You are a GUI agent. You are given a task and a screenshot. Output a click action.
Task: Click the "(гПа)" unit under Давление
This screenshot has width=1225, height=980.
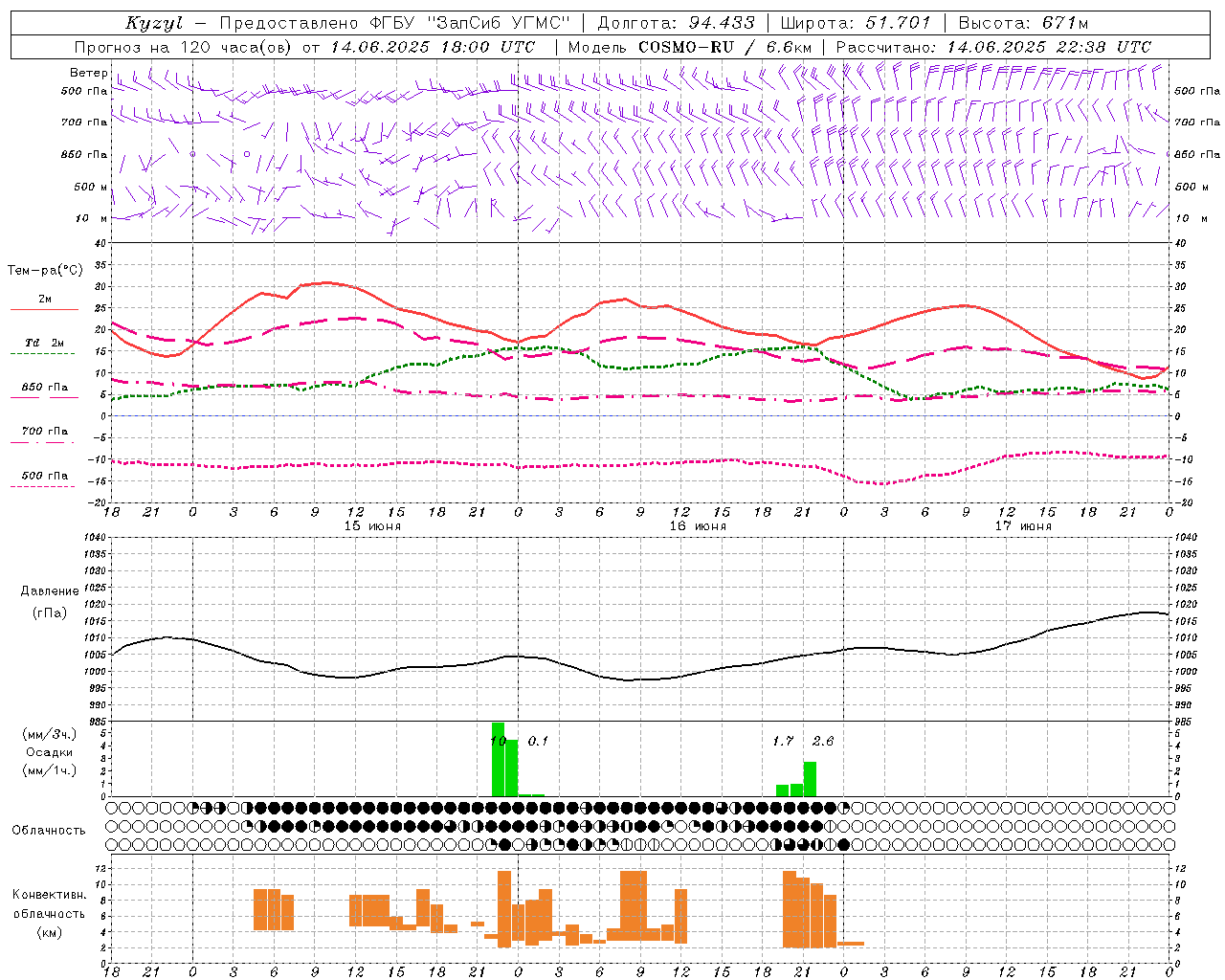pyautogui.click(x=50, y=613)
